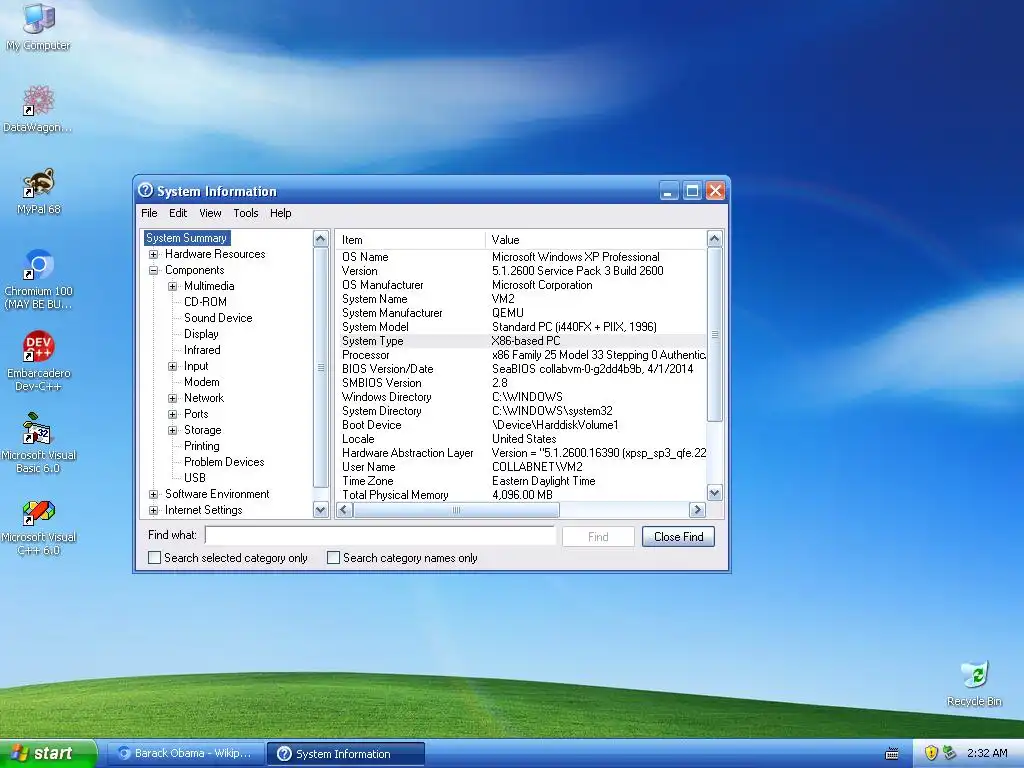The width and height of the screenshot is (1024, 768).
Task: Check Search category names only
Action: (334, 558)
